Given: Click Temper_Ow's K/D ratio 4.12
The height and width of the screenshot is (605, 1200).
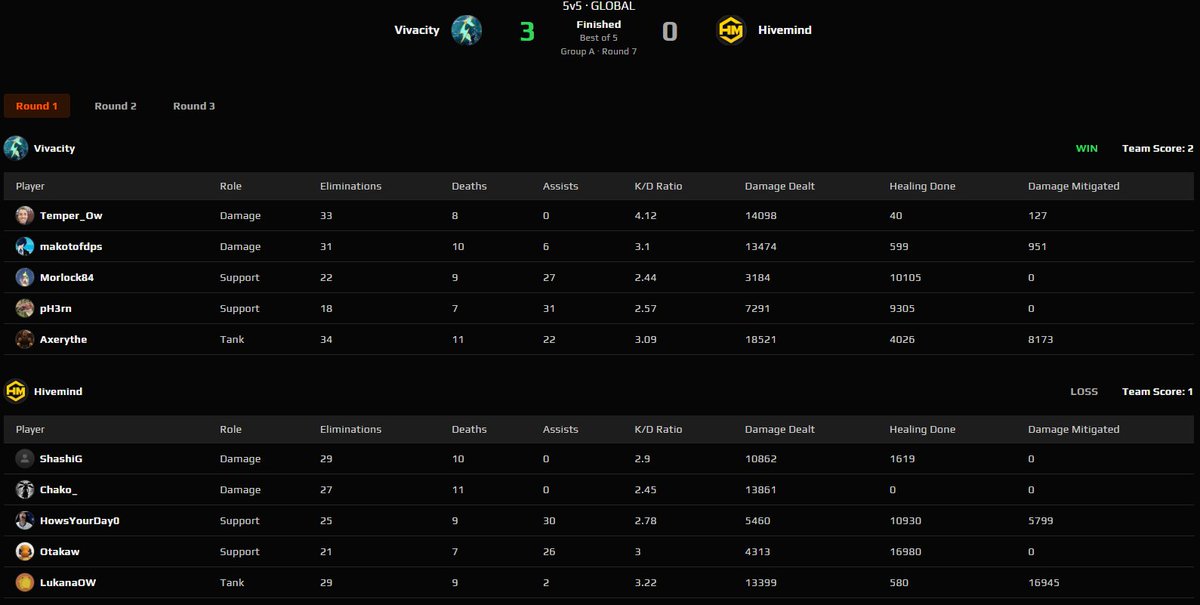Looking at the screenshot, I should point(646,215).
